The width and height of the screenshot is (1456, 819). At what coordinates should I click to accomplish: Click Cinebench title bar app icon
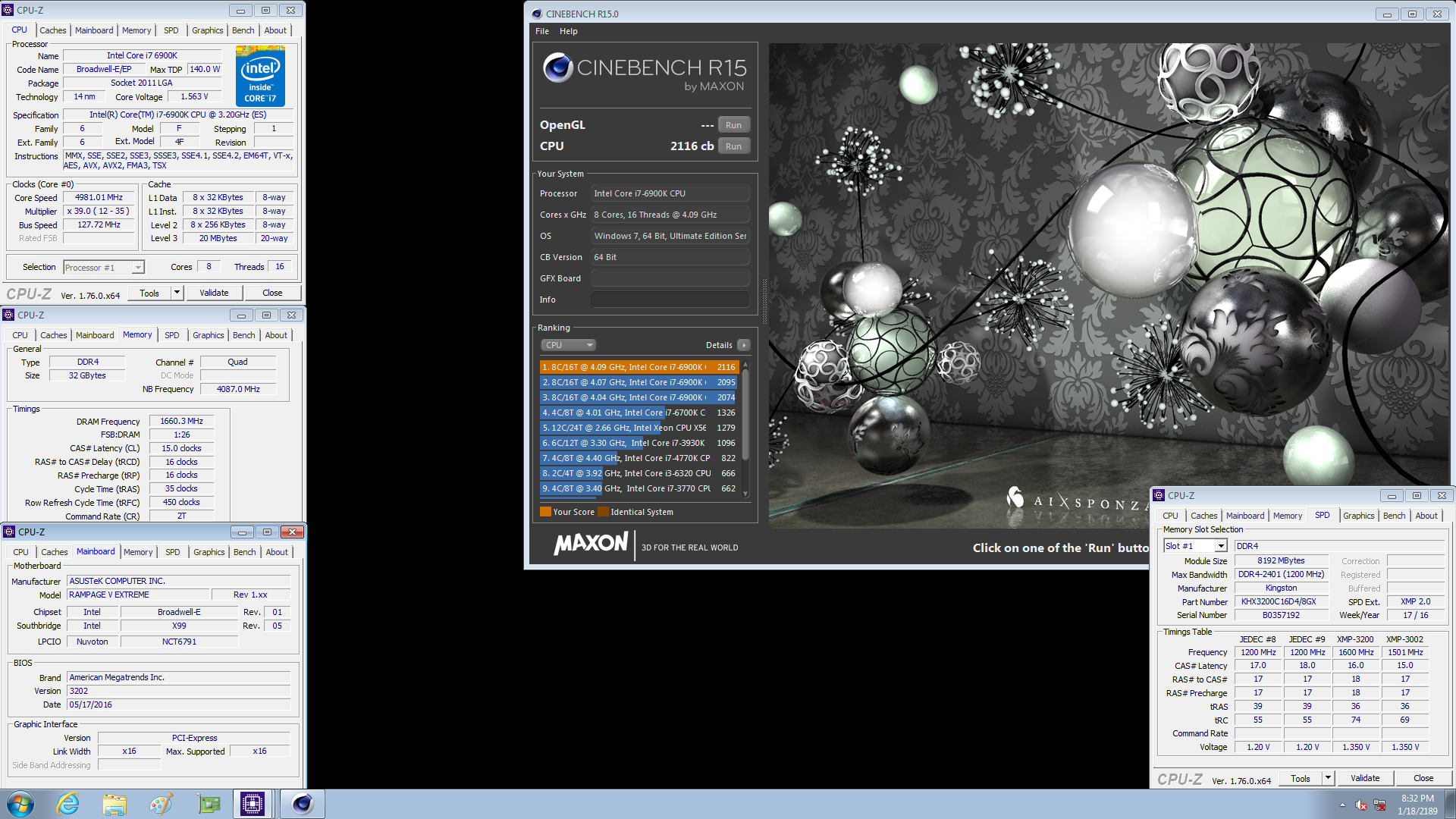point(537,14)
